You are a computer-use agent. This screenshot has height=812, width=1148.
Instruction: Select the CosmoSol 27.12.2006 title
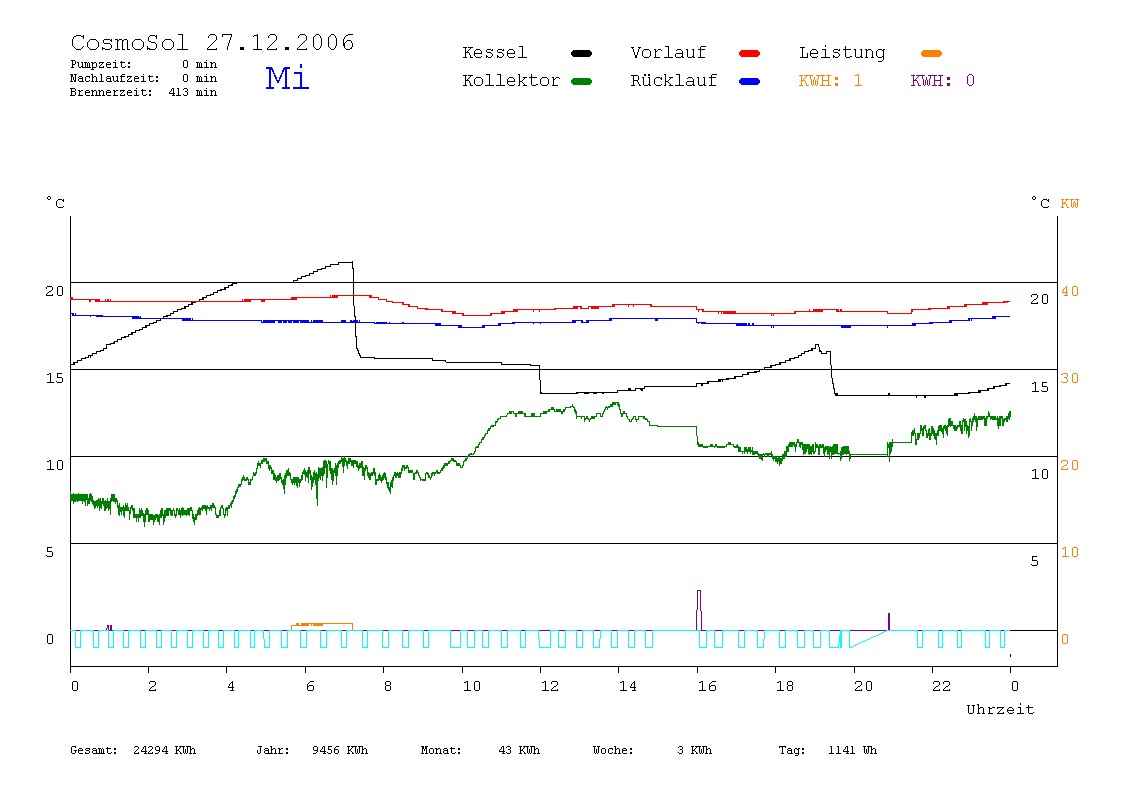212,42
